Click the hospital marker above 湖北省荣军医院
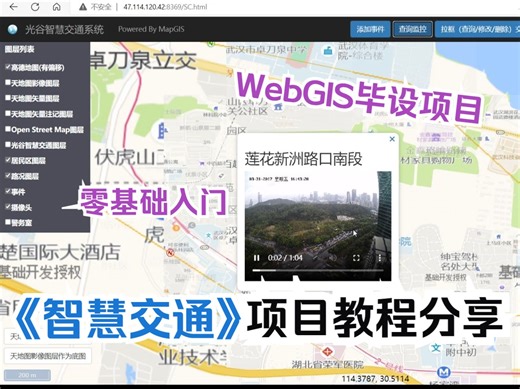 (x=326, y=351)
